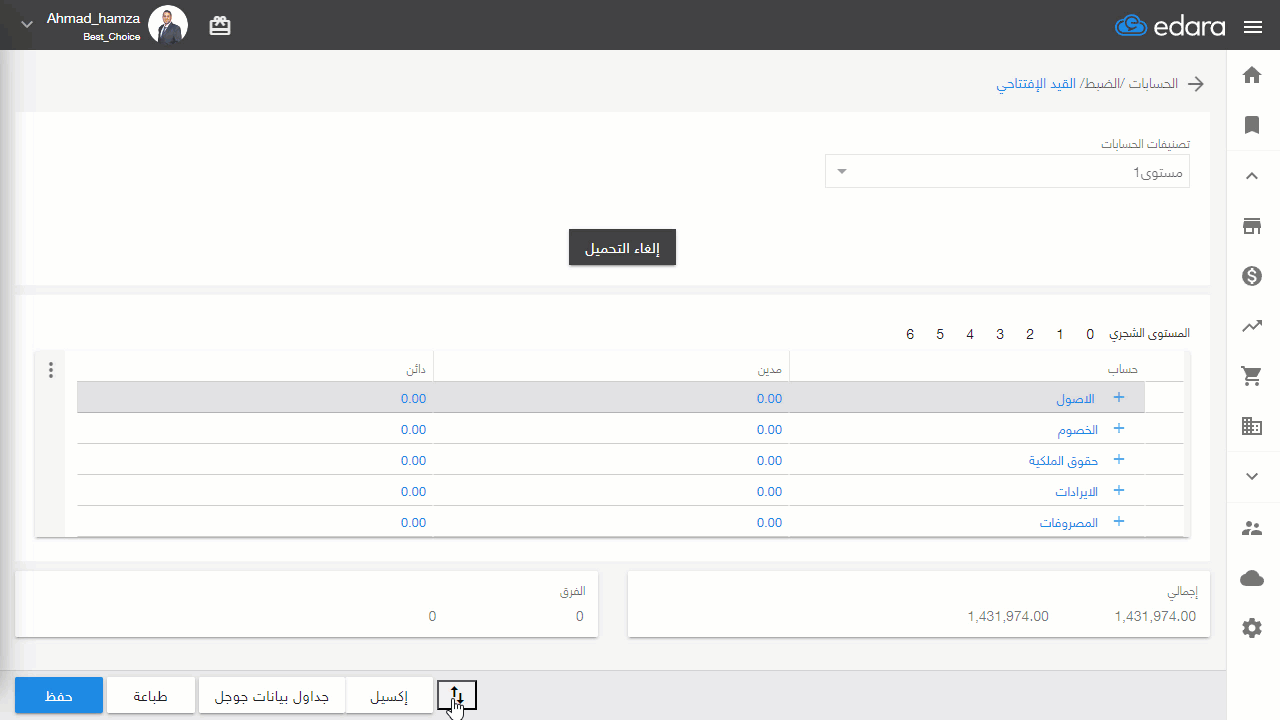The height and width of the screenshot is (720, 1280).
Task: Select tree level 6
Action: coord(910,334)
